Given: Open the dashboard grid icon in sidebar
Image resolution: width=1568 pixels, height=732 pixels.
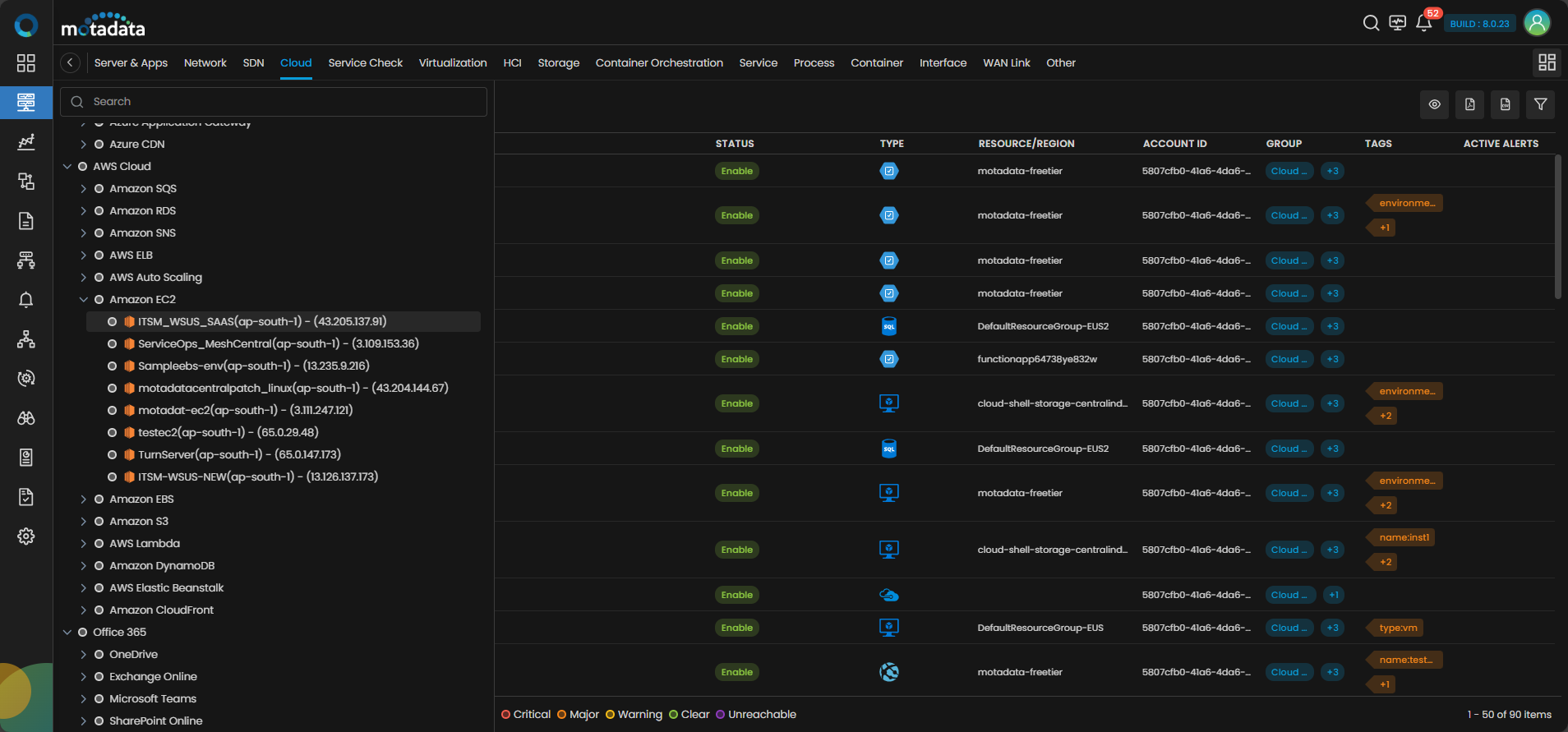Looking at the screenshot, I should (26, 63).
